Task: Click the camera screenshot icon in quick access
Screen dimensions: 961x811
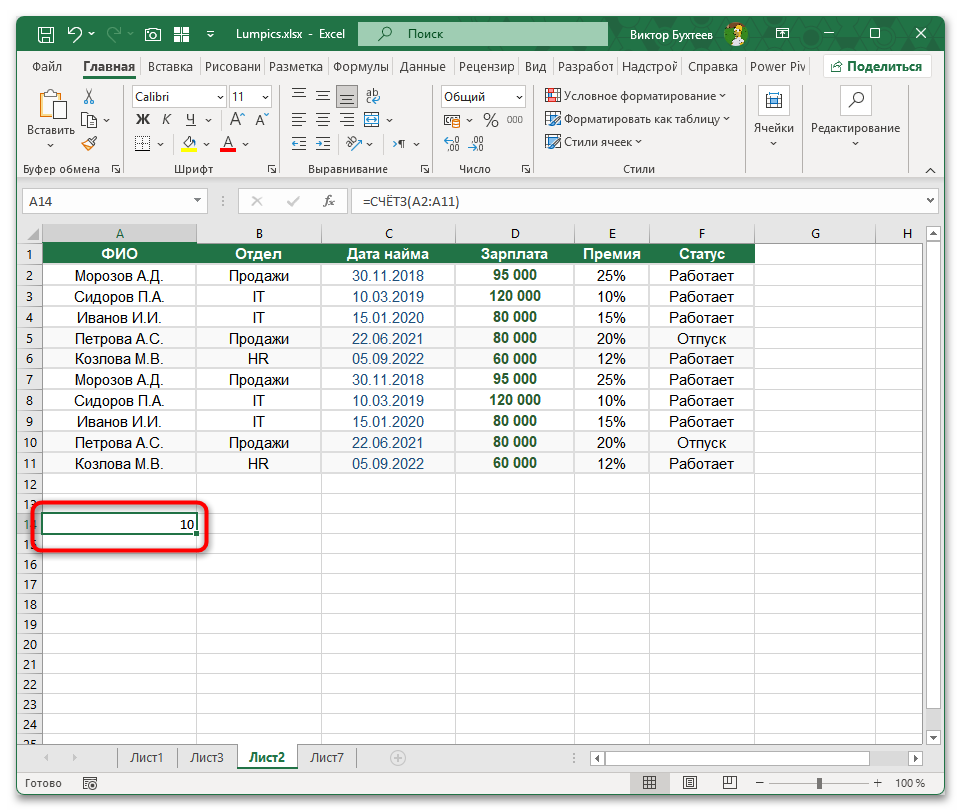Action: (153, 34)
